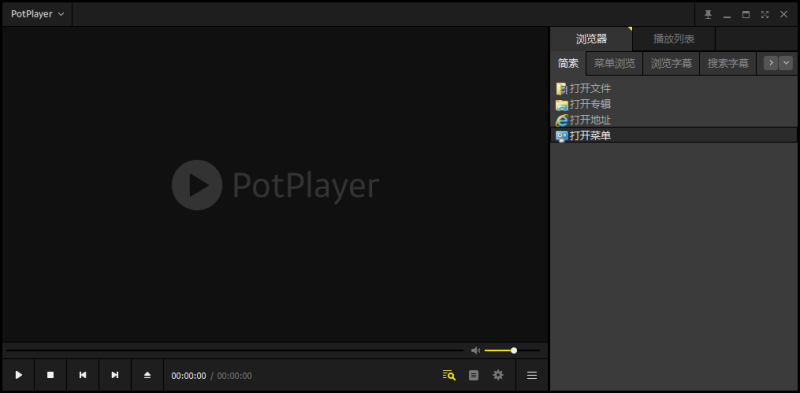
Task: Open the playlist search icon
Action: click(449, 375)
